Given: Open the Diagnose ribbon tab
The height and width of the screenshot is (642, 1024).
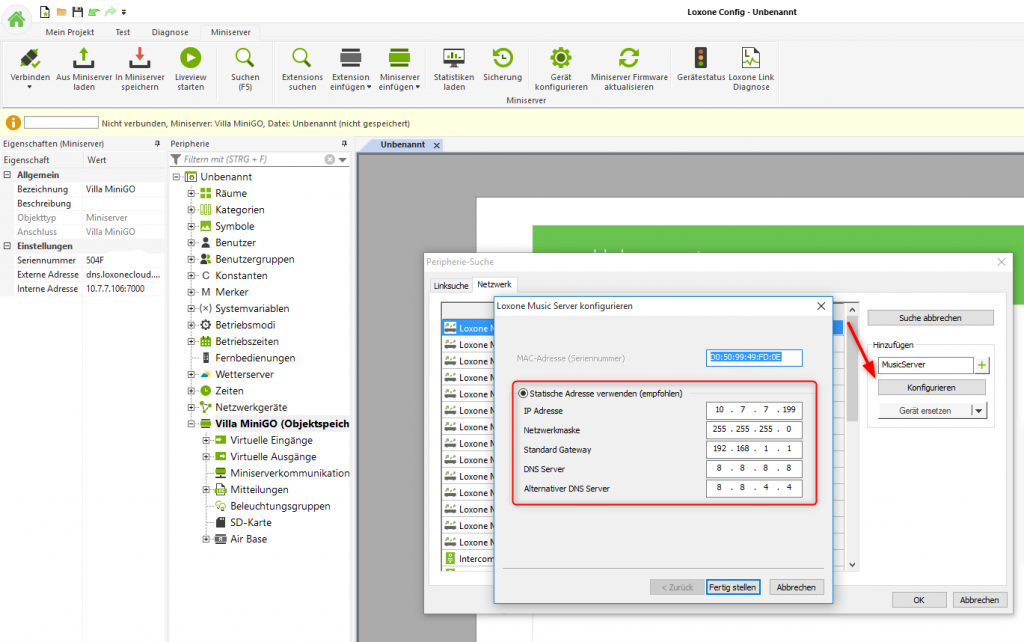Looking at the screenshot, I should [169, 32].
